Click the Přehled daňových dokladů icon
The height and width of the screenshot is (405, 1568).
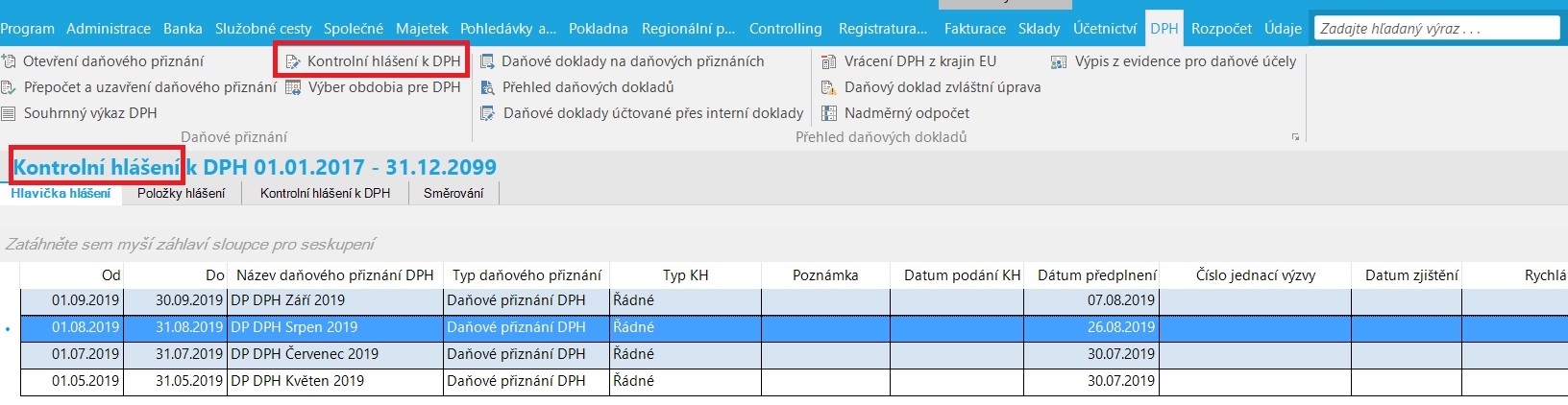(487, 87)
